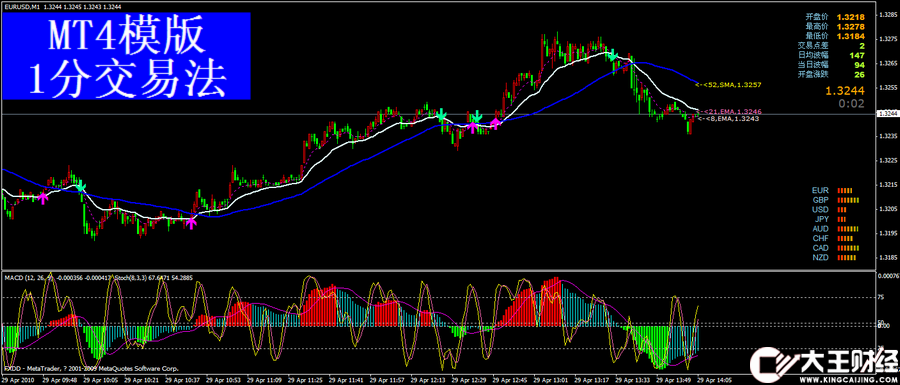Click the NZD currency strength row
The image size is (900, 385).
(834, 258)
